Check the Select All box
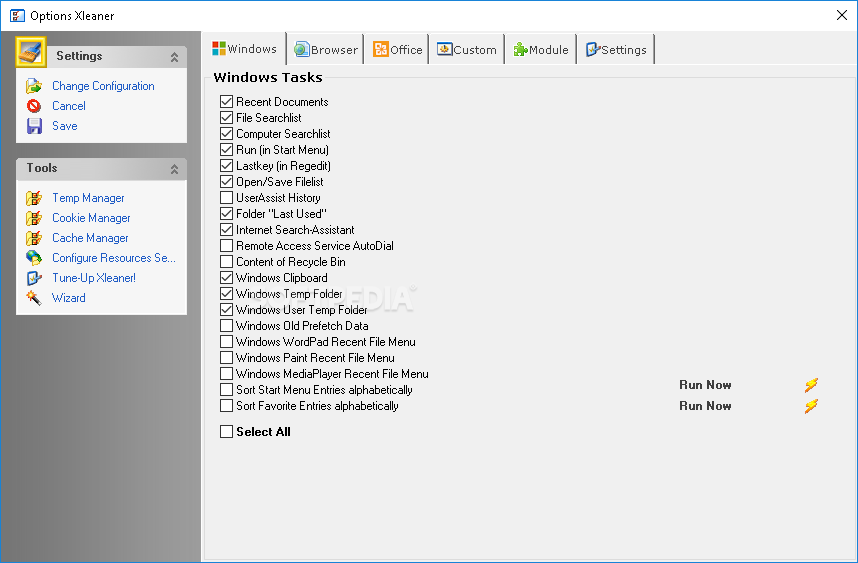 pyautogui.click(x=227, y=432)
